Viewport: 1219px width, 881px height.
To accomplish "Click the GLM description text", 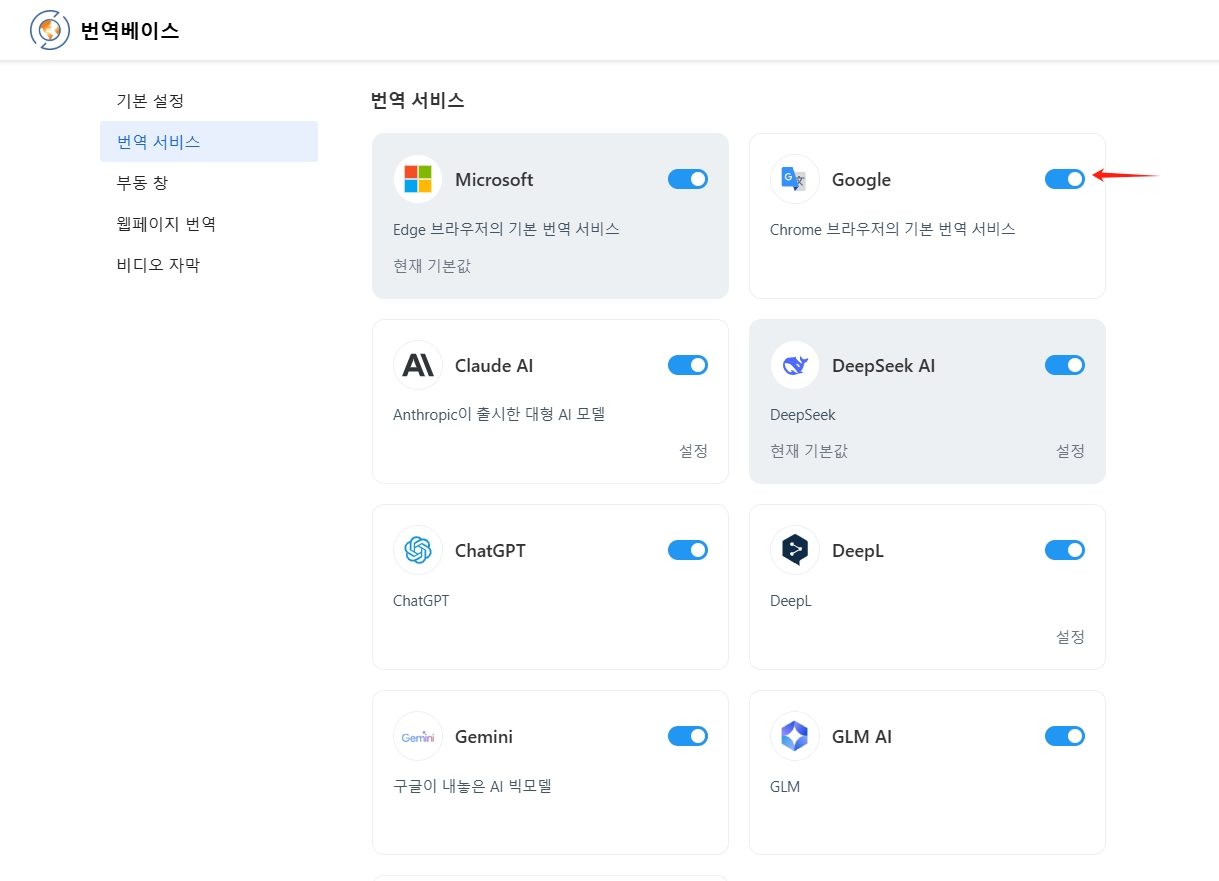I will click(x=785, y=787).
